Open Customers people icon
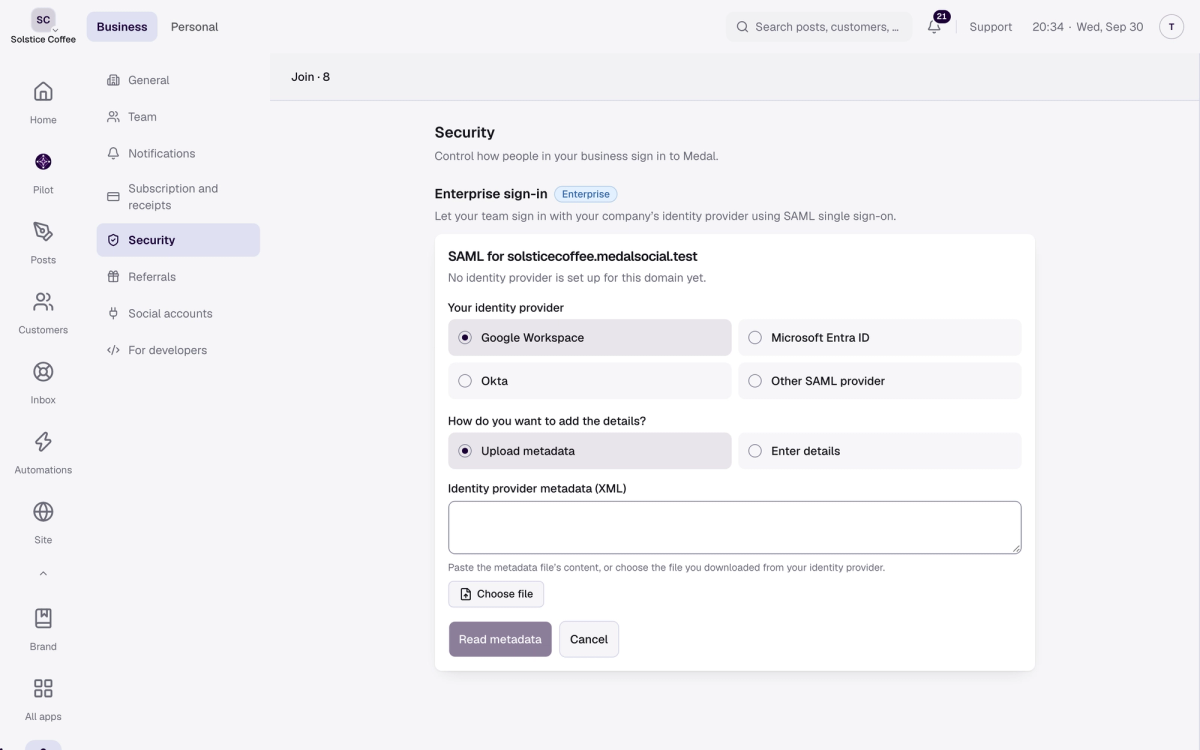This screenshot has width=1200, height=750. coord(43,302)
